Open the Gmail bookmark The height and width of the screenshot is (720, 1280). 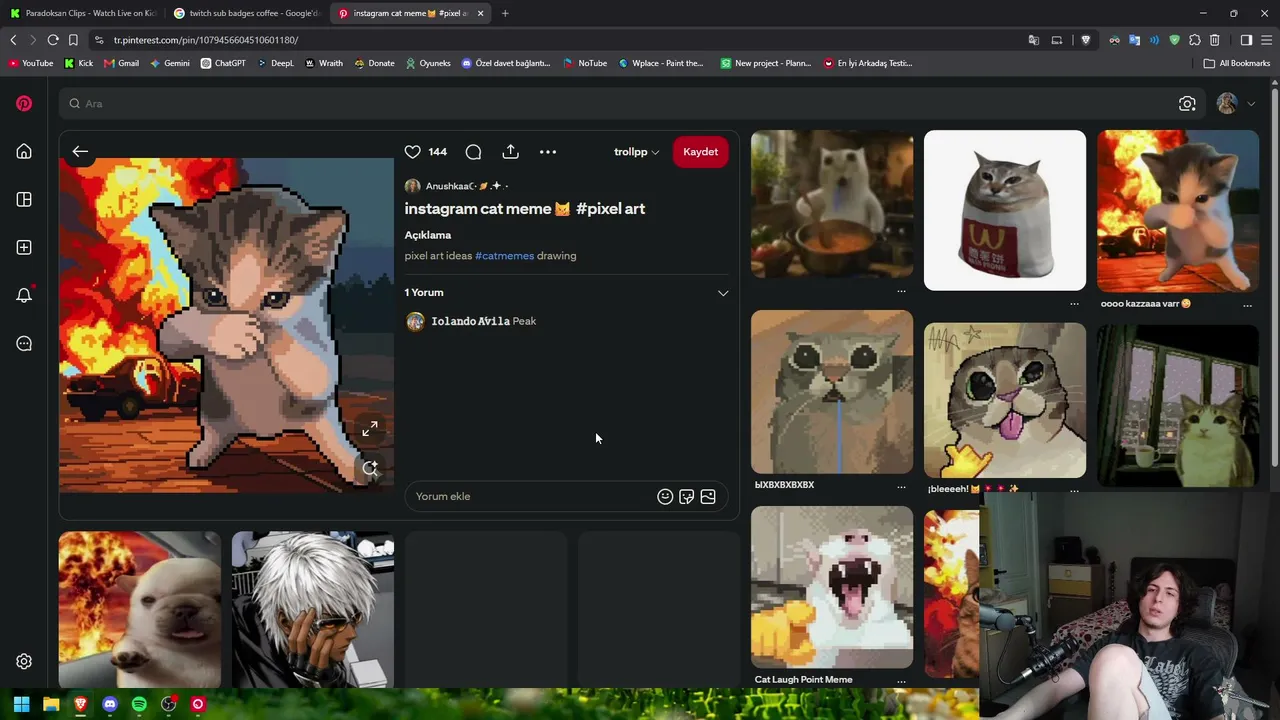click(x=121, y=63)
